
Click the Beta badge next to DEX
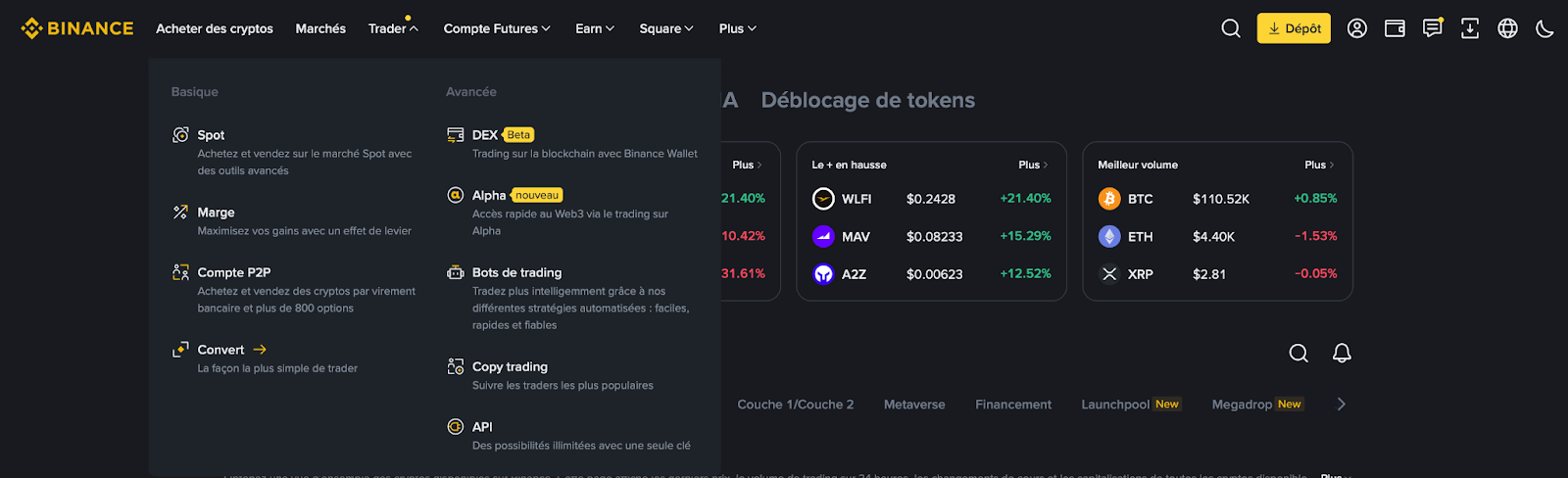click(x=518, y=135)
